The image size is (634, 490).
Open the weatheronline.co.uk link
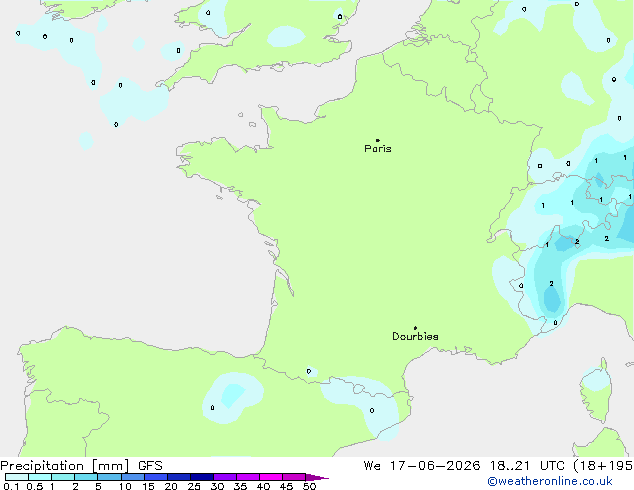(x=550, y=481)
